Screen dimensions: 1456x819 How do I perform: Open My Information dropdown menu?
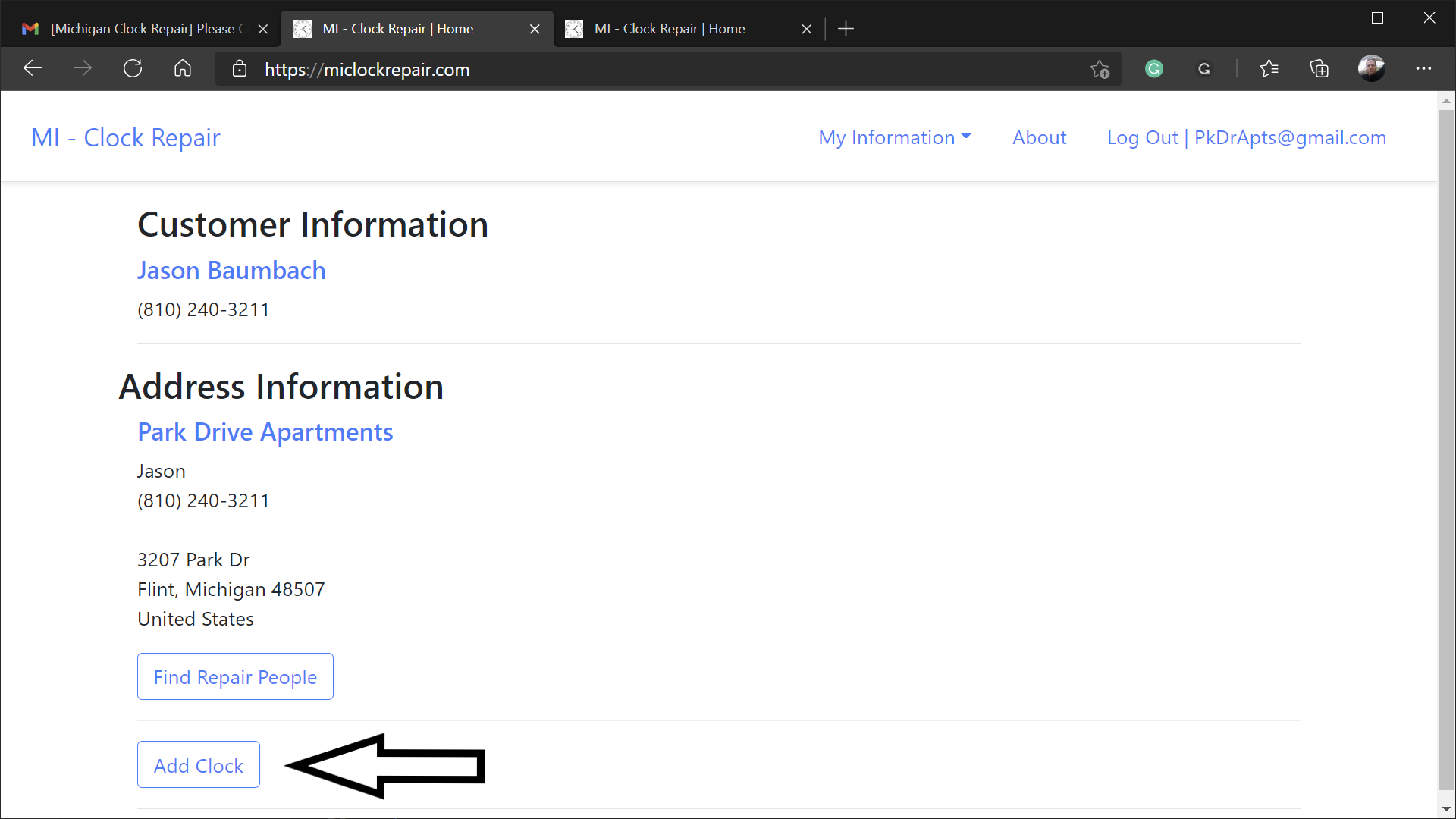click(x=894, y=136)
